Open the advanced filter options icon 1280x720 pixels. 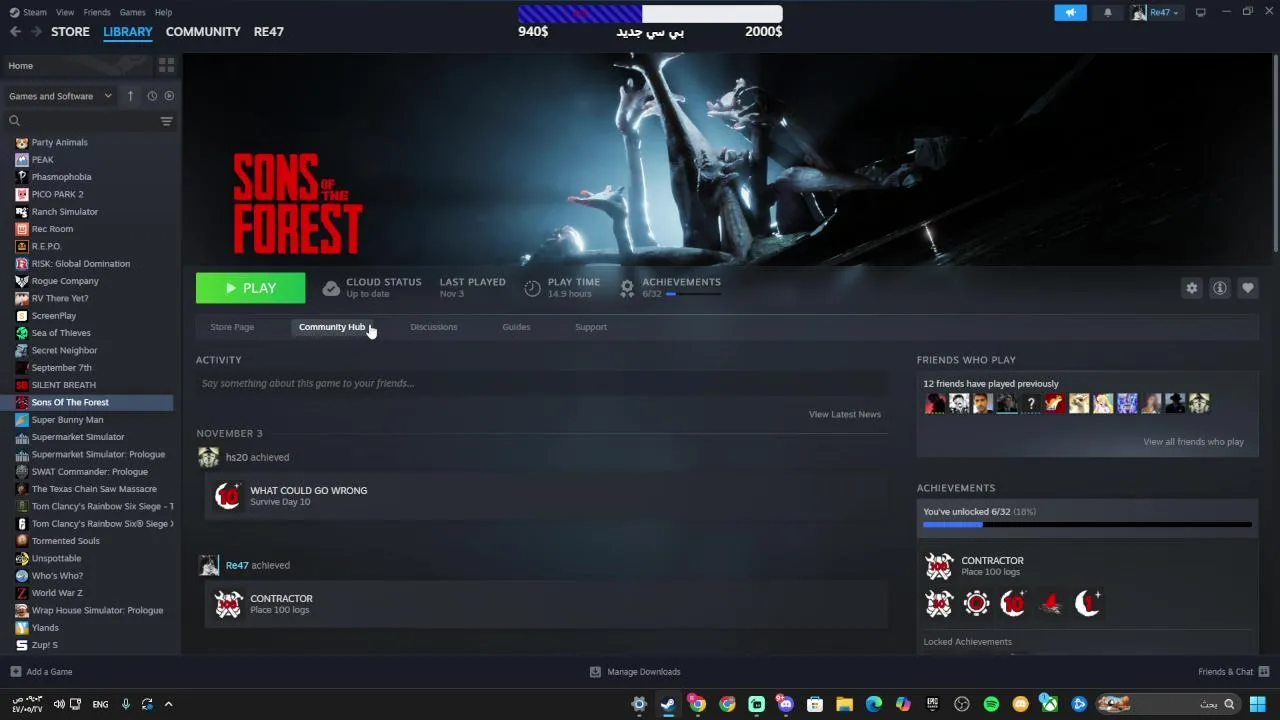(x=166, y=121)
